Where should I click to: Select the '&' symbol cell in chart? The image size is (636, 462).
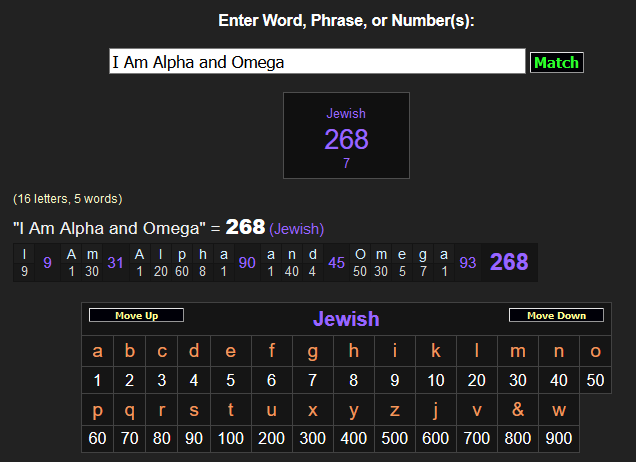[x=518, y=409]
